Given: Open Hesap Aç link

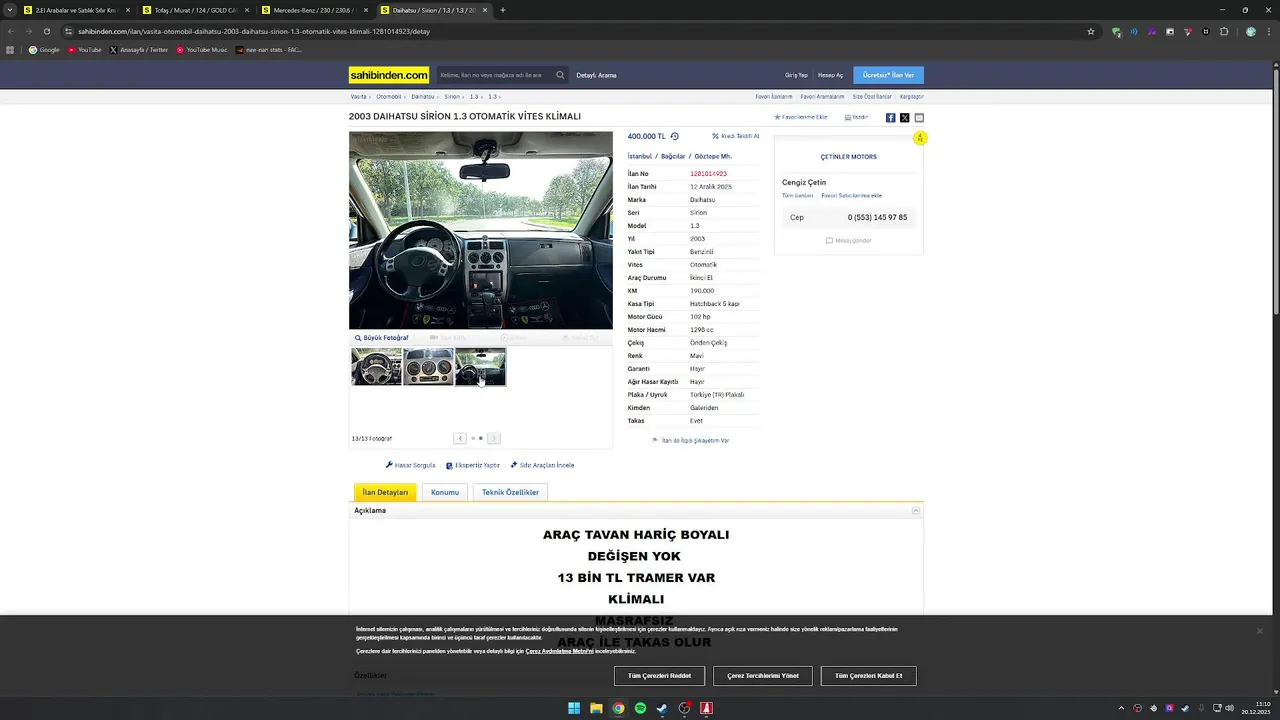Looking at the screenshot, I should coord(830,75).
